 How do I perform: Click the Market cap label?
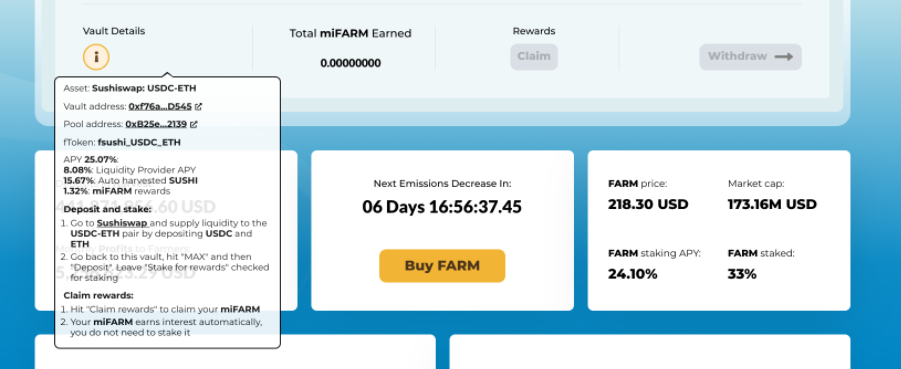(x=756, y=184)
